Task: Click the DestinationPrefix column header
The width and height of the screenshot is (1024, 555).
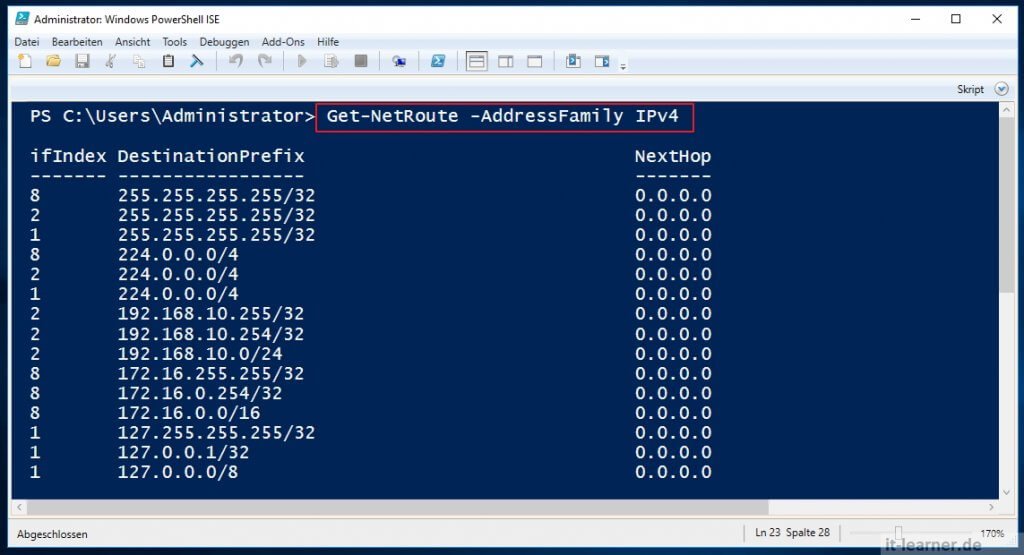Action: pos(211,156)
